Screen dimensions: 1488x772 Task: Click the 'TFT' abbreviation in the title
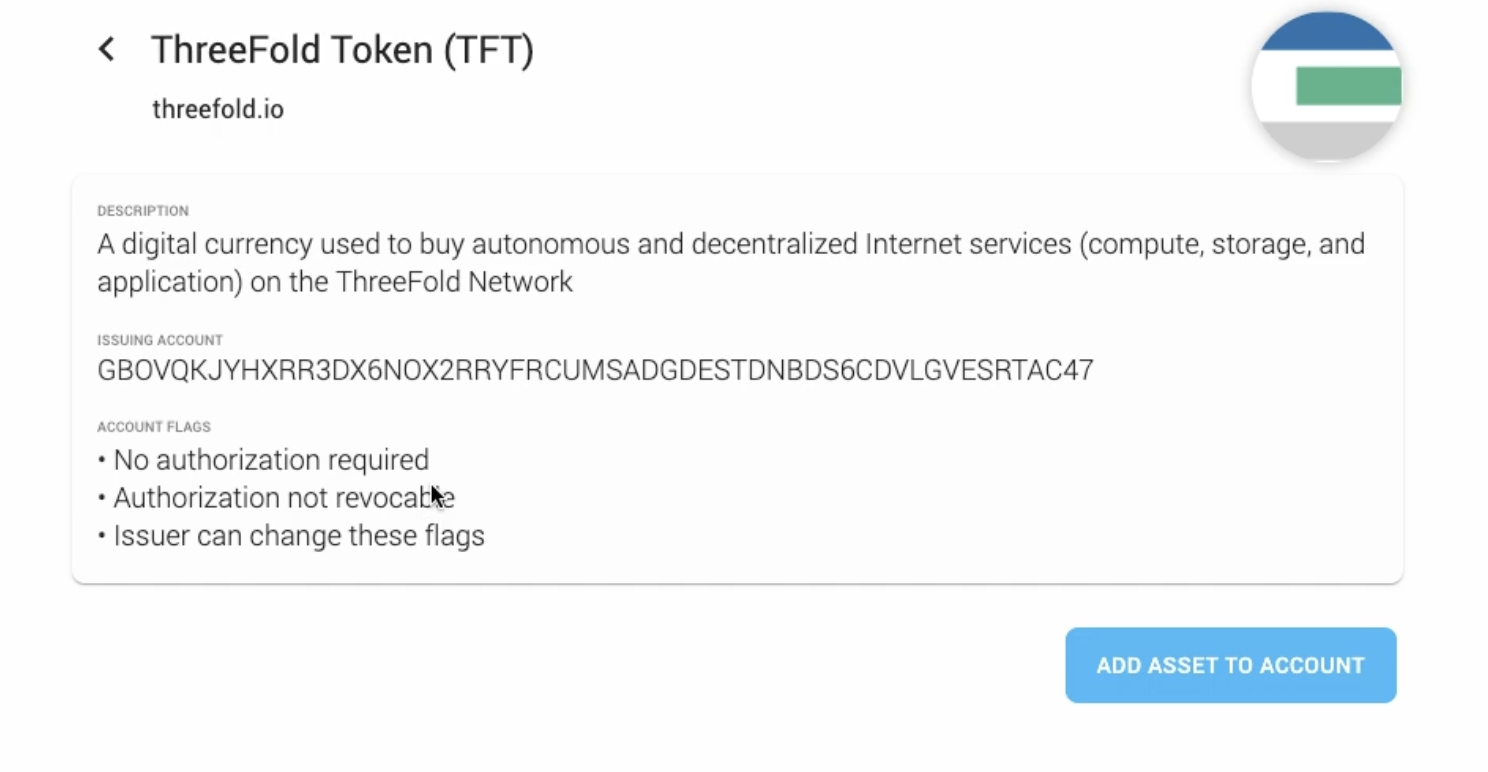point(489,50)
